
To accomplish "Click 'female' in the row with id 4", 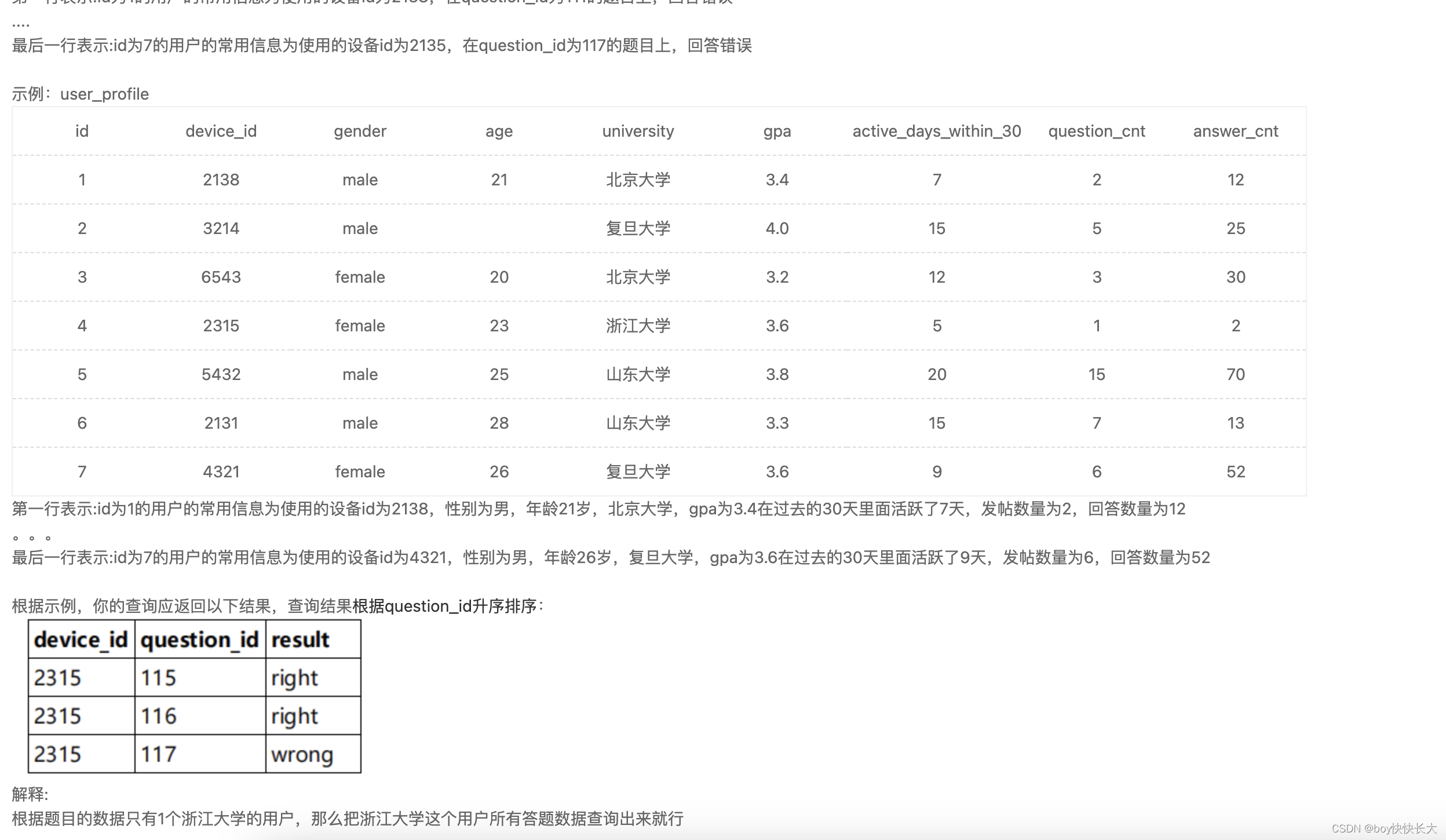I will 360,326.
